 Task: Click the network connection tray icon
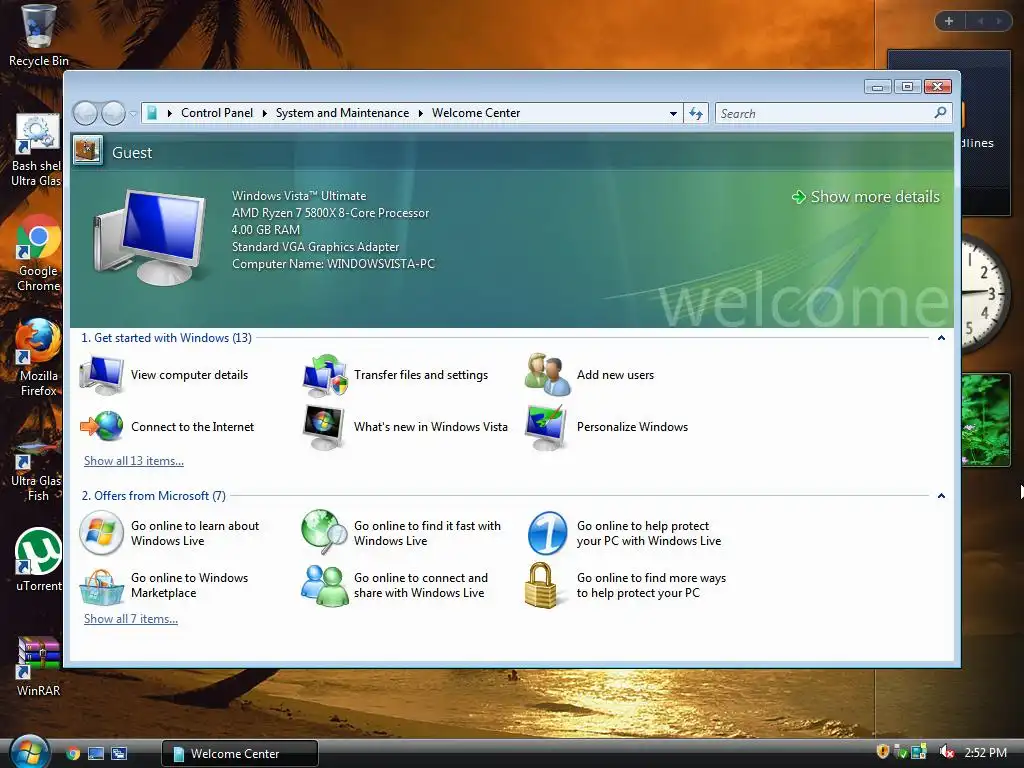click(x=919, y=752)
